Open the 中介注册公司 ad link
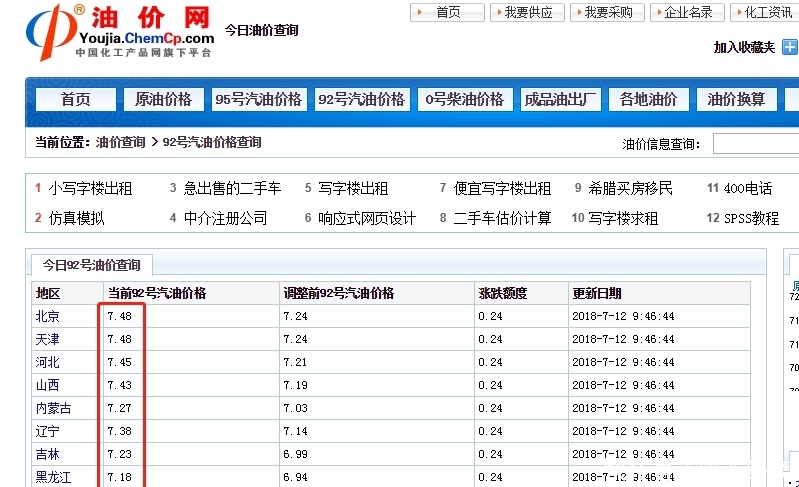This screenshot has height=487, width=799. (x=226, y=218)
